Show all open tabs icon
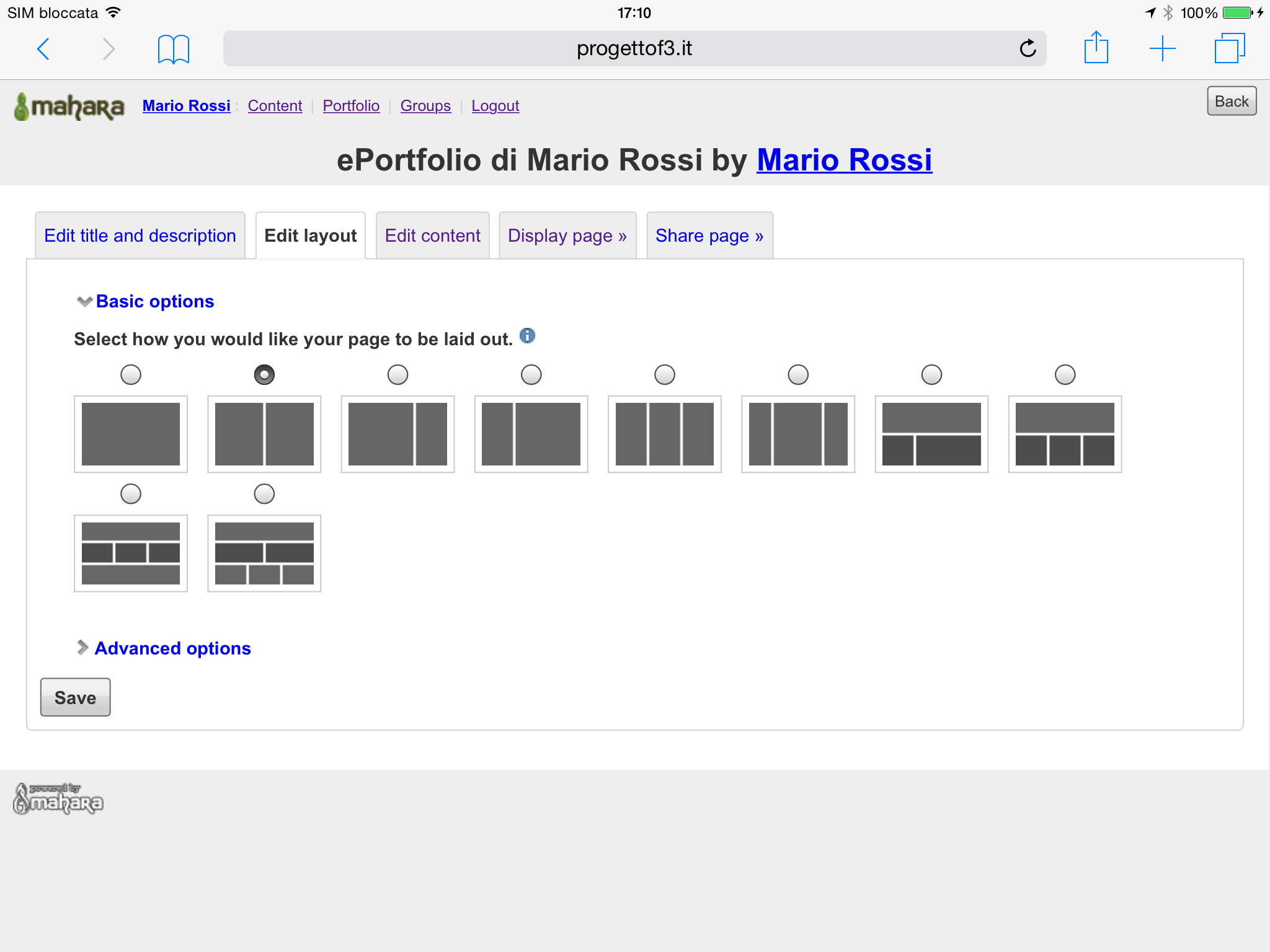1270x952 pixels. tap(1229, 48)
